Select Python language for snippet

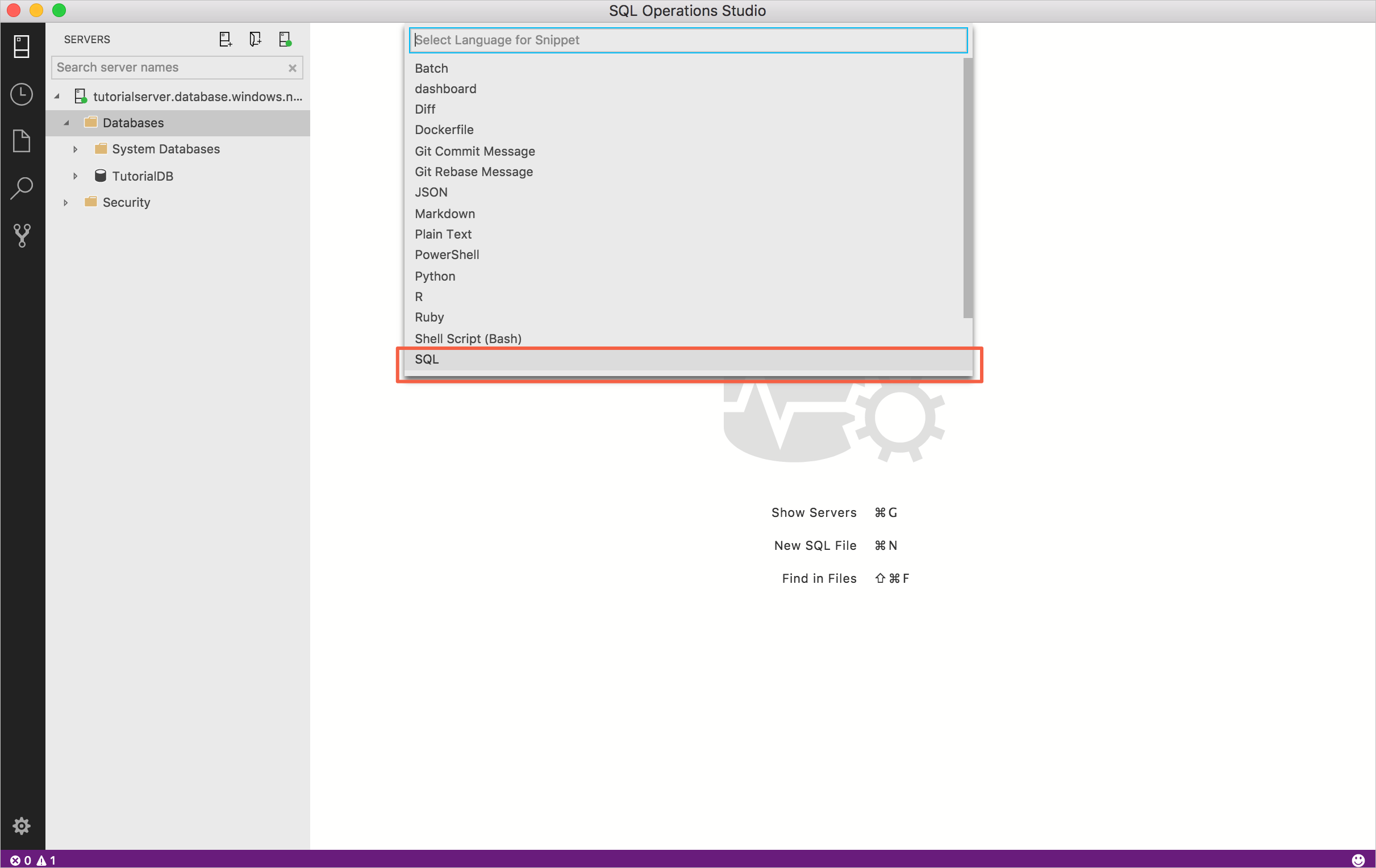435,275
